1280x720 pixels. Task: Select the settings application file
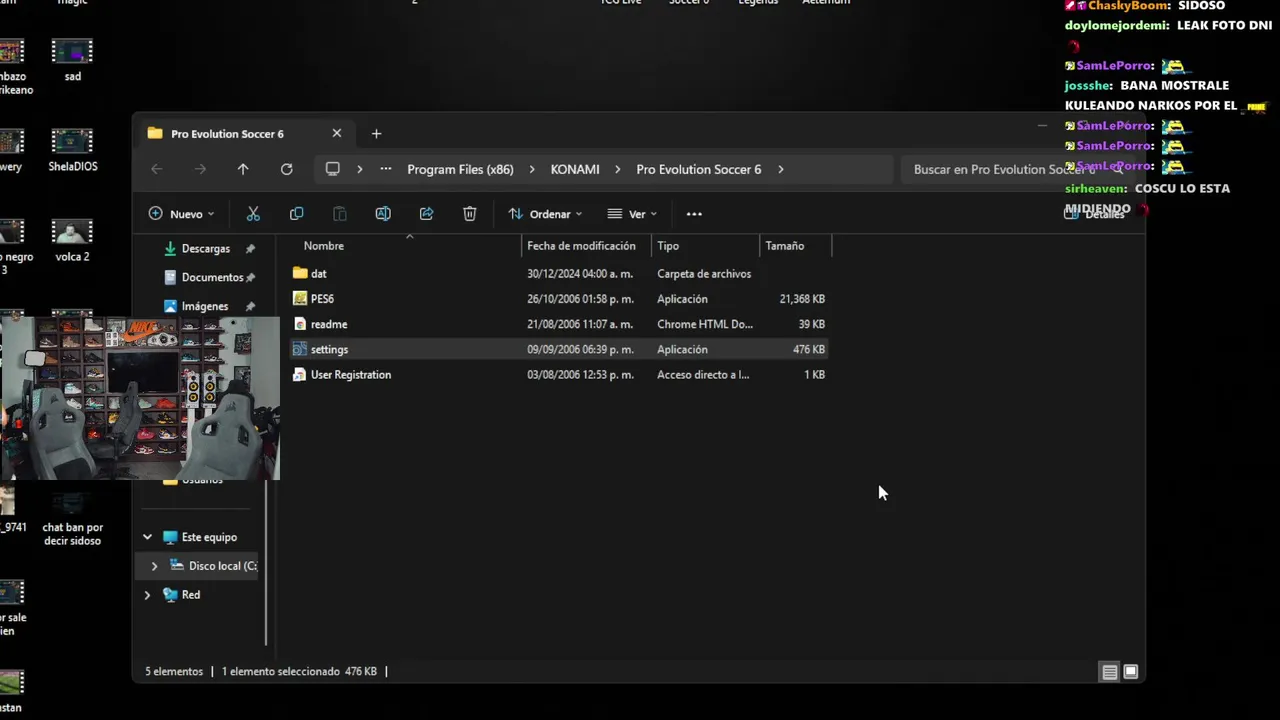[560, 349]
